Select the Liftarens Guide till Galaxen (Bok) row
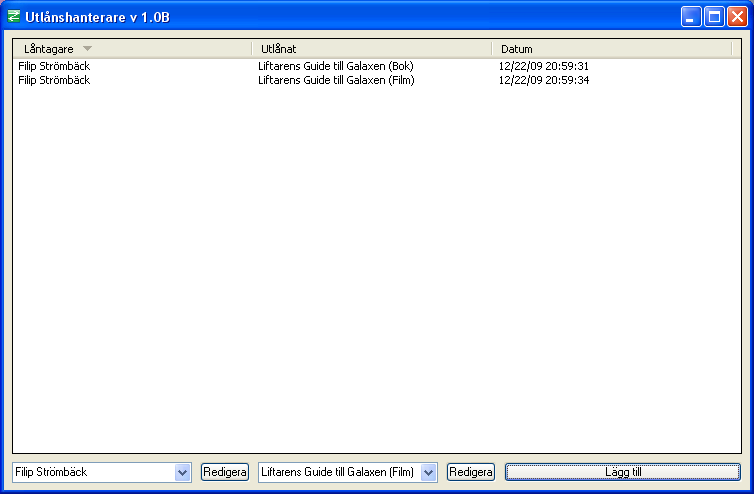The height and width of the screenshot is (494, 754). [335, 66]
